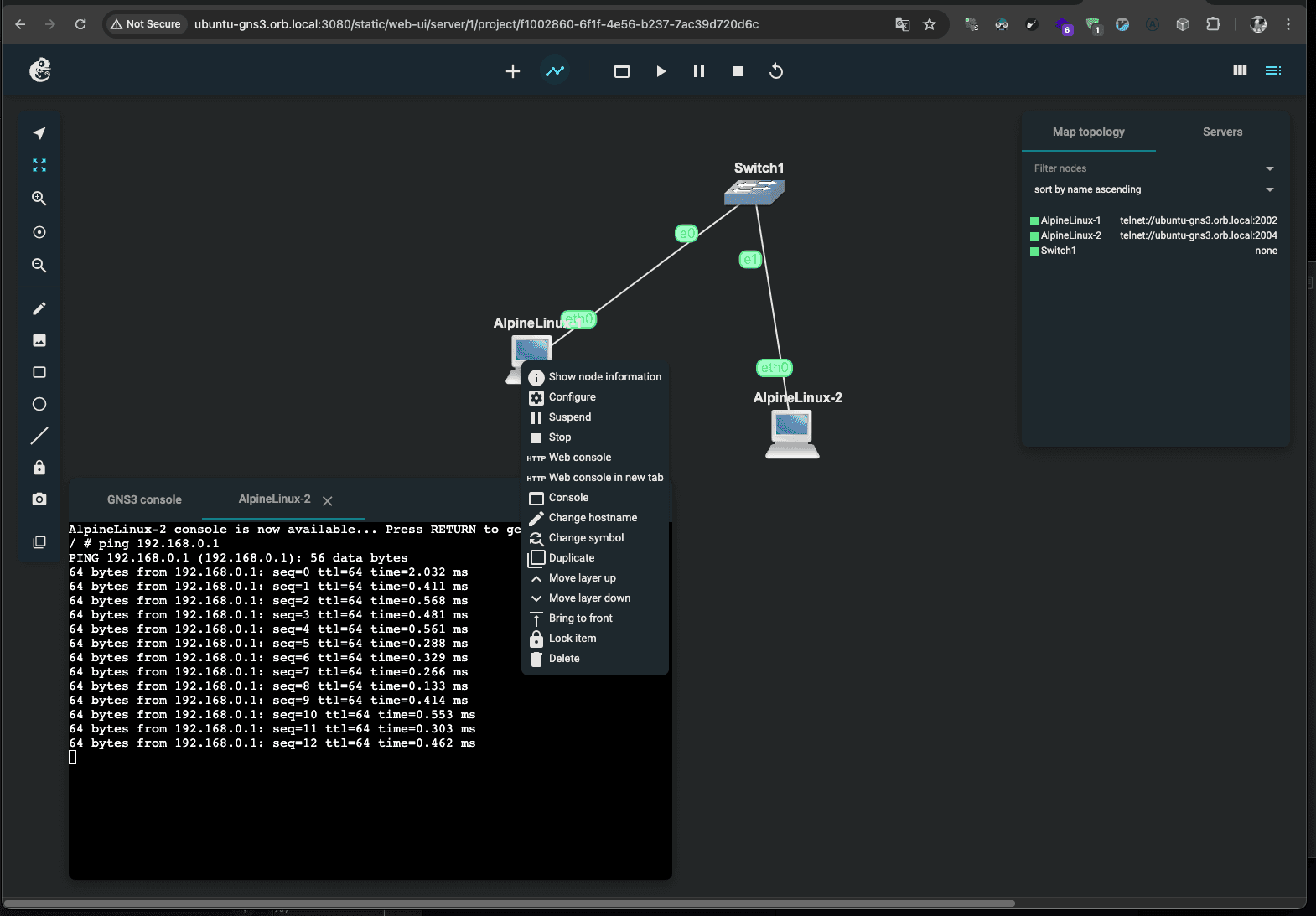Select the draw rectangle tool
Screen dimensions: 1316x916
[39, 372]
